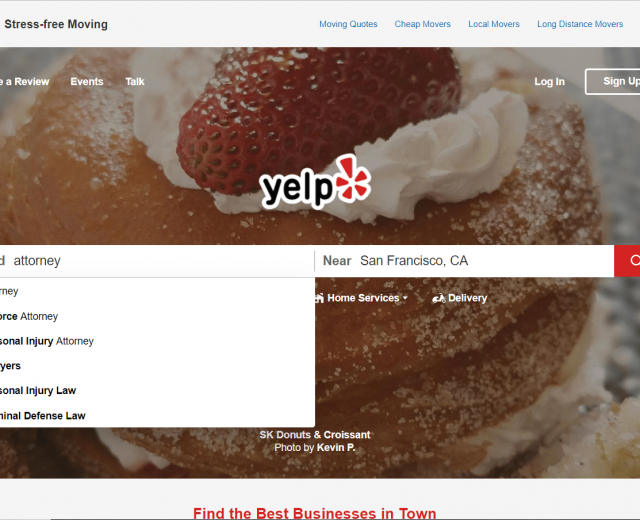Expand the Home Services dropdown arrow

405,298
